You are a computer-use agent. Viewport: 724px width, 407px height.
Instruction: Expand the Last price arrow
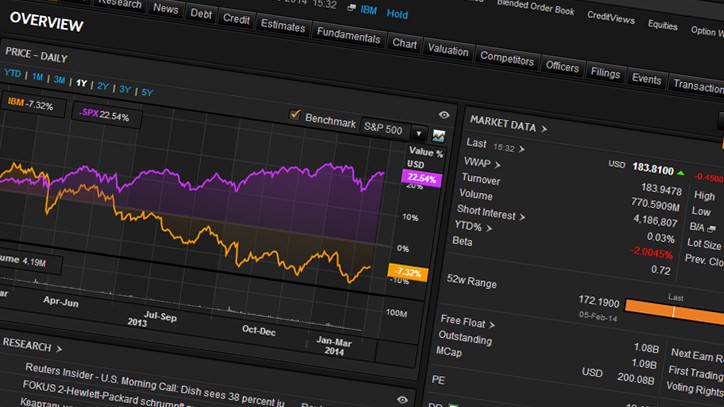point(522,149)
